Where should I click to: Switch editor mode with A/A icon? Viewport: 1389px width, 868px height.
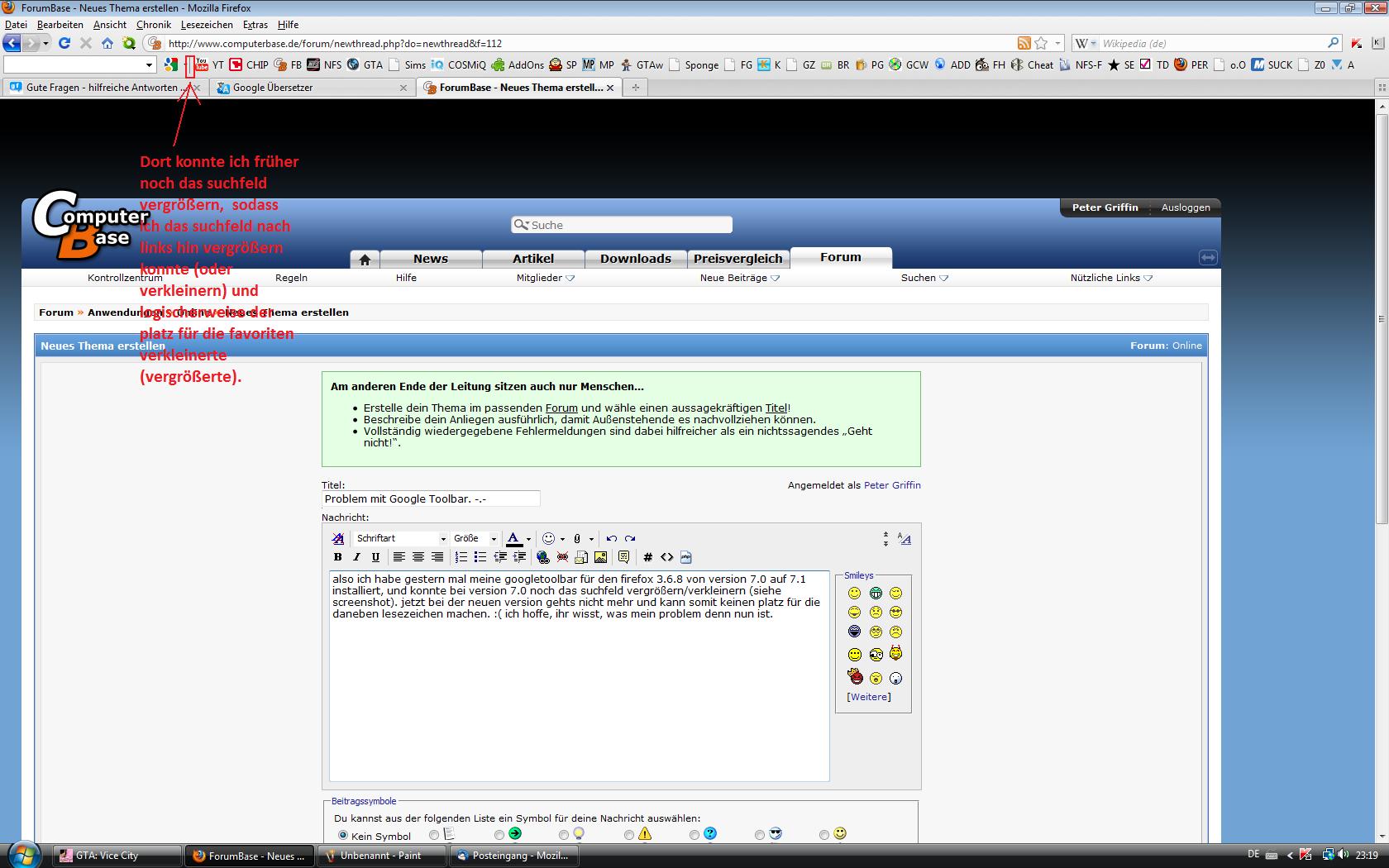(x=905, y=539)
